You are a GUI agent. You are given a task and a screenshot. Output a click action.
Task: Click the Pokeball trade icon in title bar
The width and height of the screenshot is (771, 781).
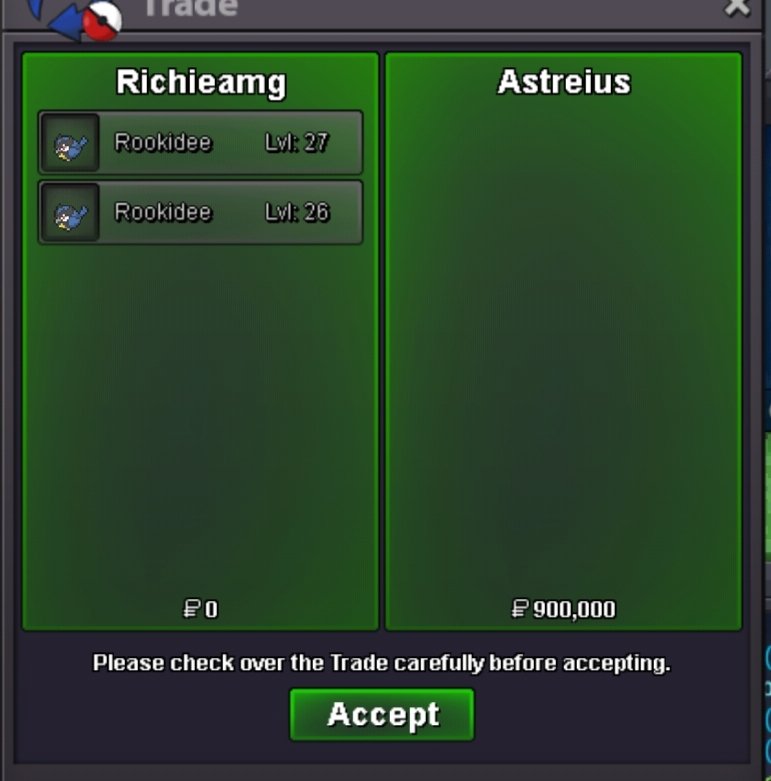pyautogui.click(x=103, y=21)
